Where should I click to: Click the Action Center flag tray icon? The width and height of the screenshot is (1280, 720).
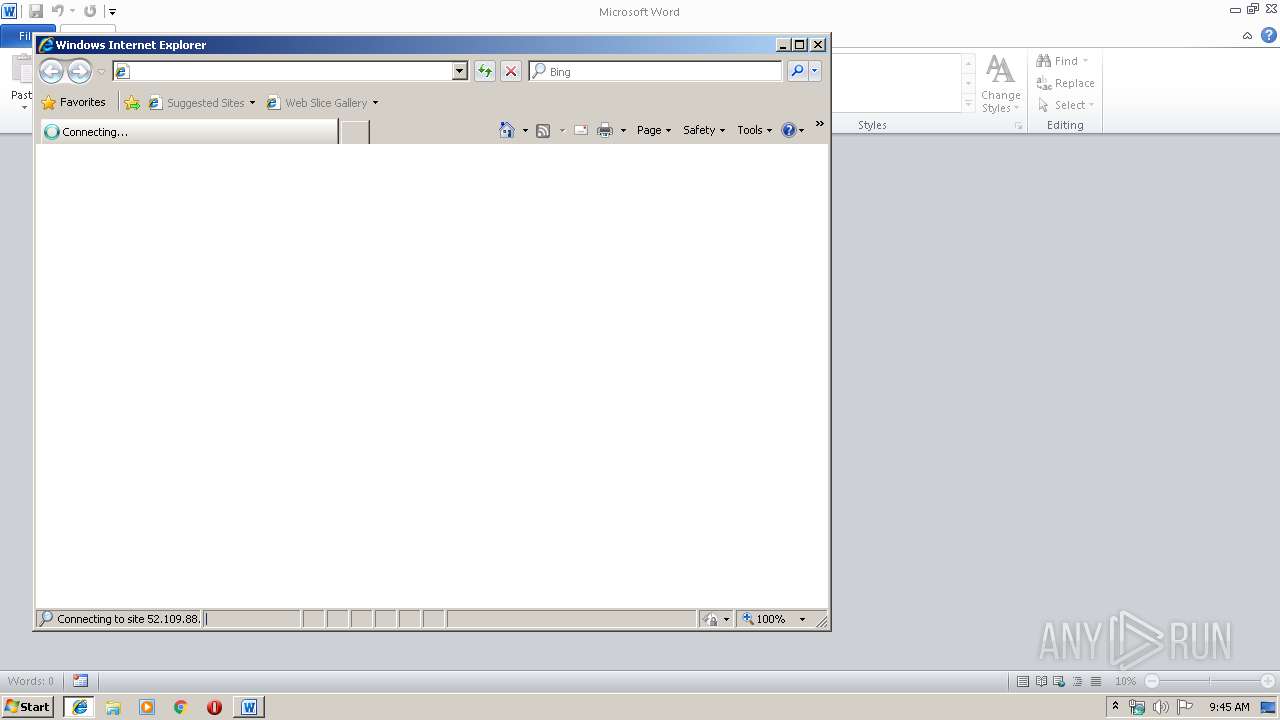1184,707
